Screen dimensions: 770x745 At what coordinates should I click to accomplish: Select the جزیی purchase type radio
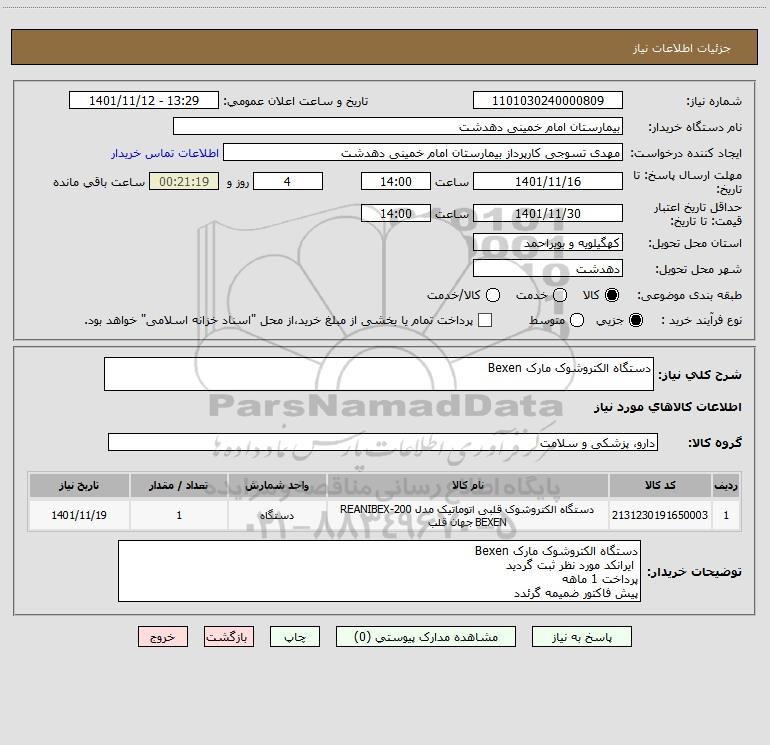[635, 320]
